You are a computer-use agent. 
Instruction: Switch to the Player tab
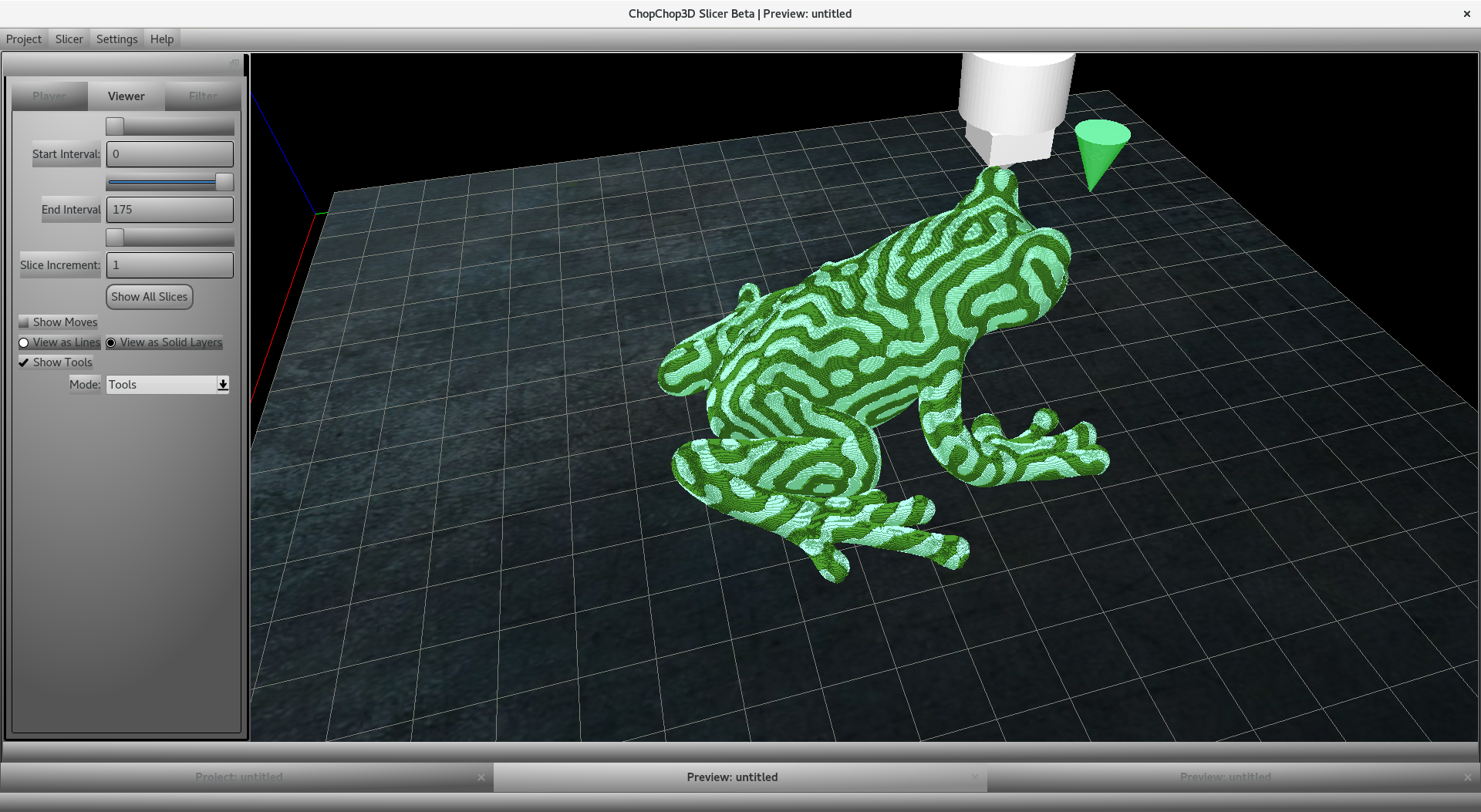coord(49,96)
